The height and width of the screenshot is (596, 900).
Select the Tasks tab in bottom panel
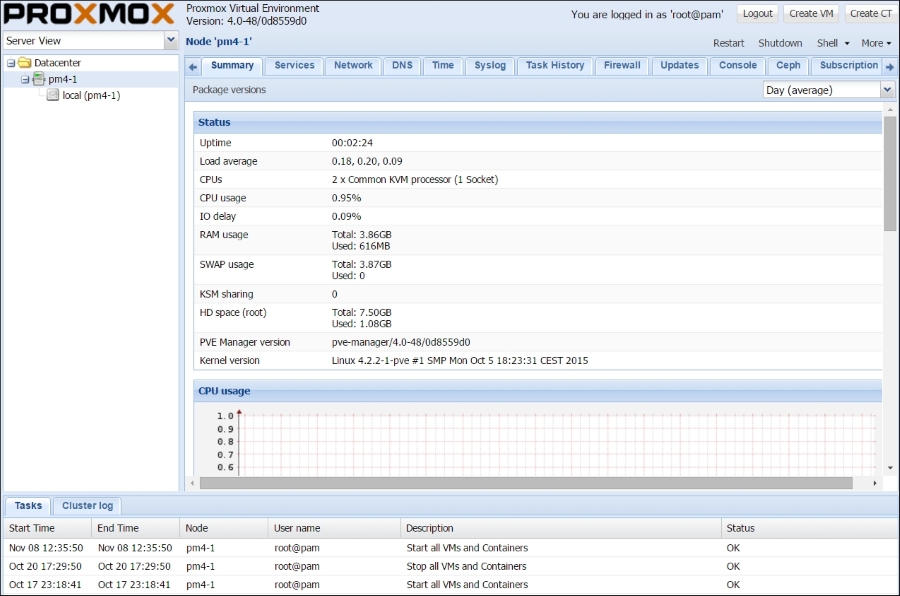click(28, 506)
